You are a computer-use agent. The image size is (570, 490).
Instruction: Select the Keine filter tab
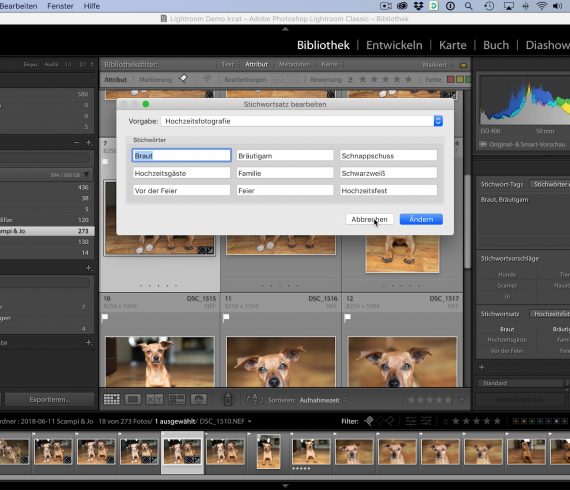329,64
